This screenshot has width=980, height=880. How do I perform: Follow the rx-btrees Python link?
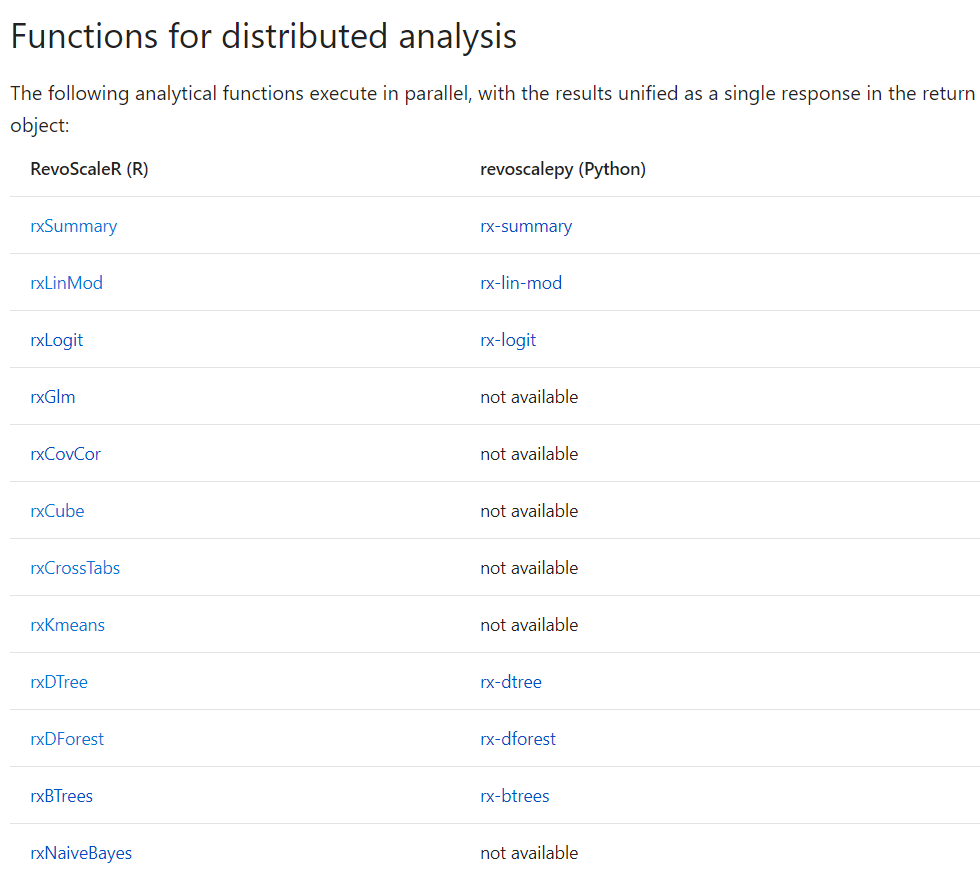(x=515, y=796)
